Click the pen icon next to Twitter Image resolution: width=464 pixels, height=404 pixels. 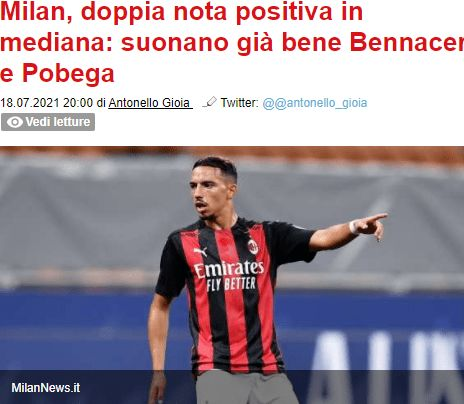point(210,102)
